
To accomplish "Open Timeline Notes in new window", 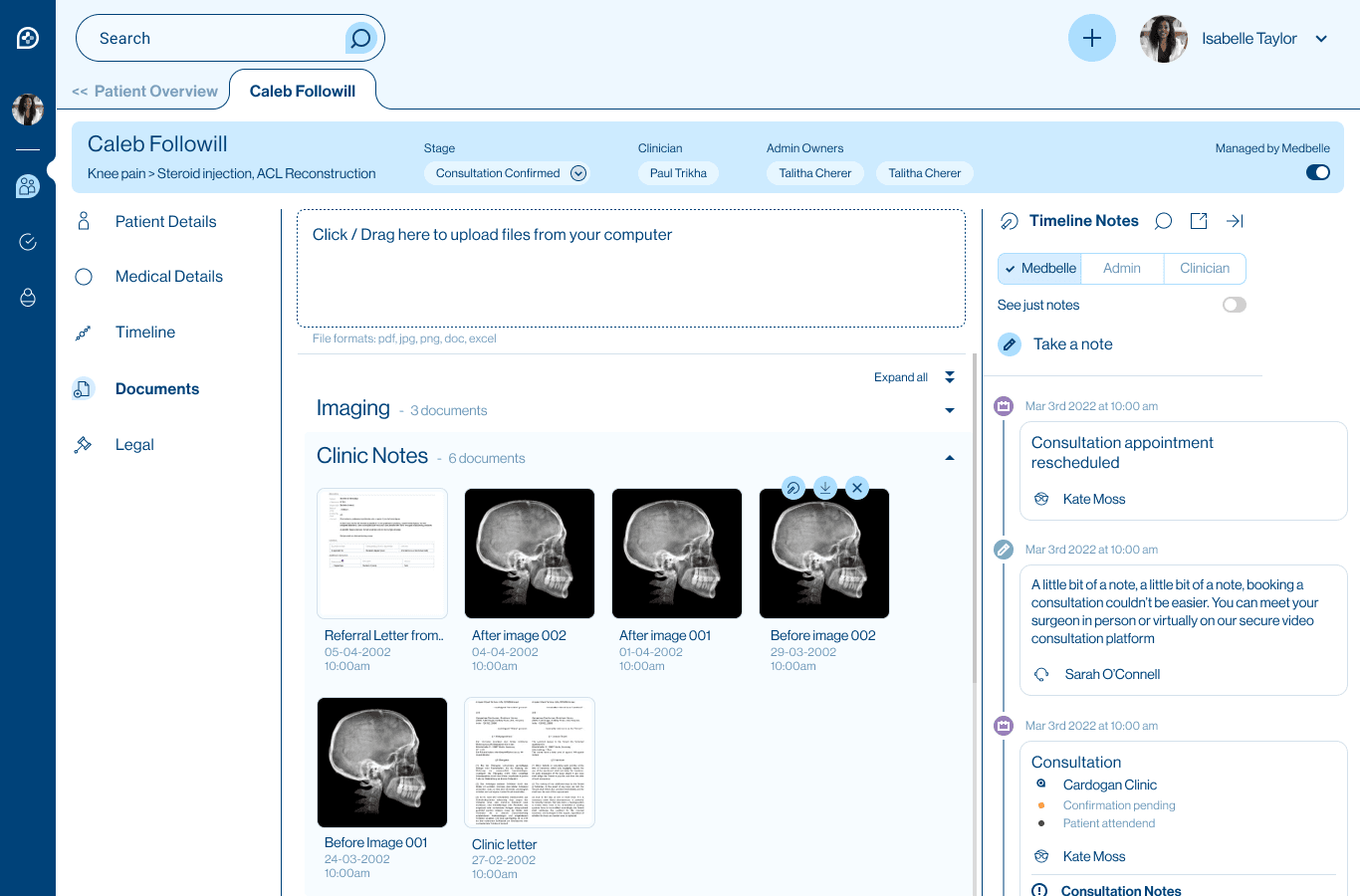I will 1199,221.
